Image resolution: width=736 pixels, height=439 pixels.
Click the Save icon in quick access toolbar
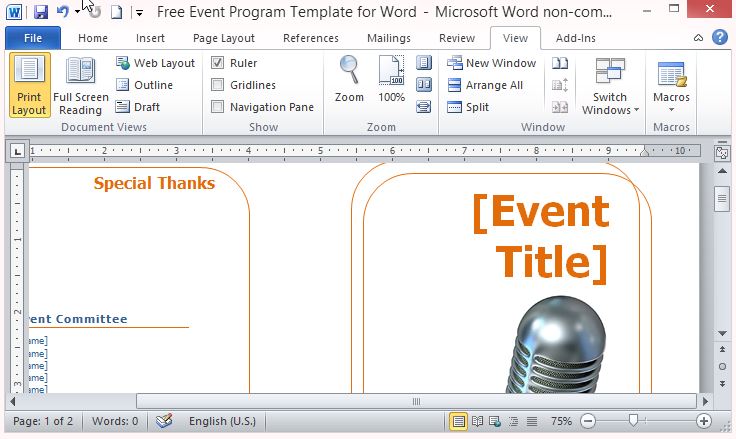click(x=41, y=12)
